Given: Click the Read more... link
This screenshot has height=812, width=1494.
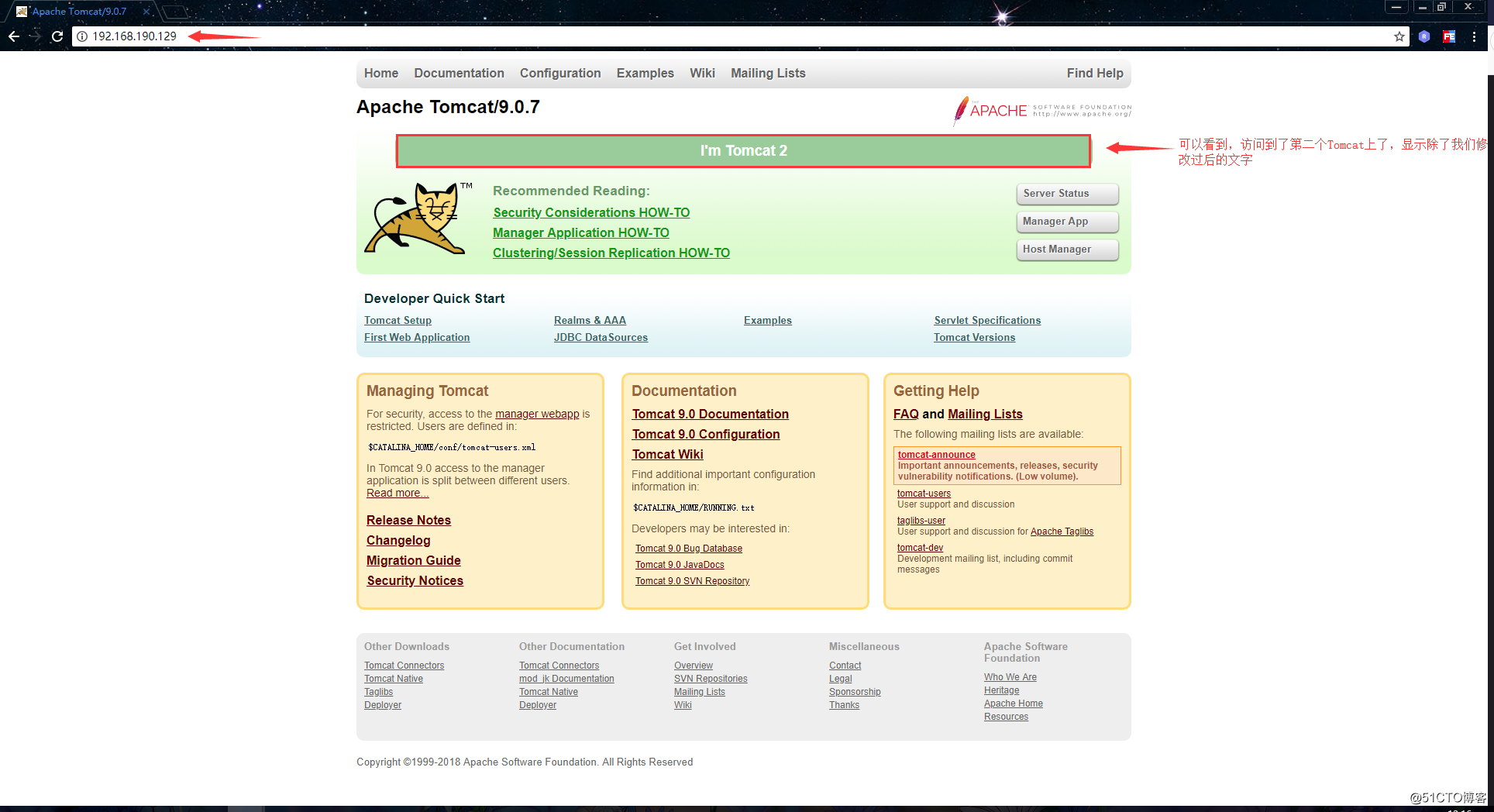Looking at the screenshot, I should [x=398, y=493].
